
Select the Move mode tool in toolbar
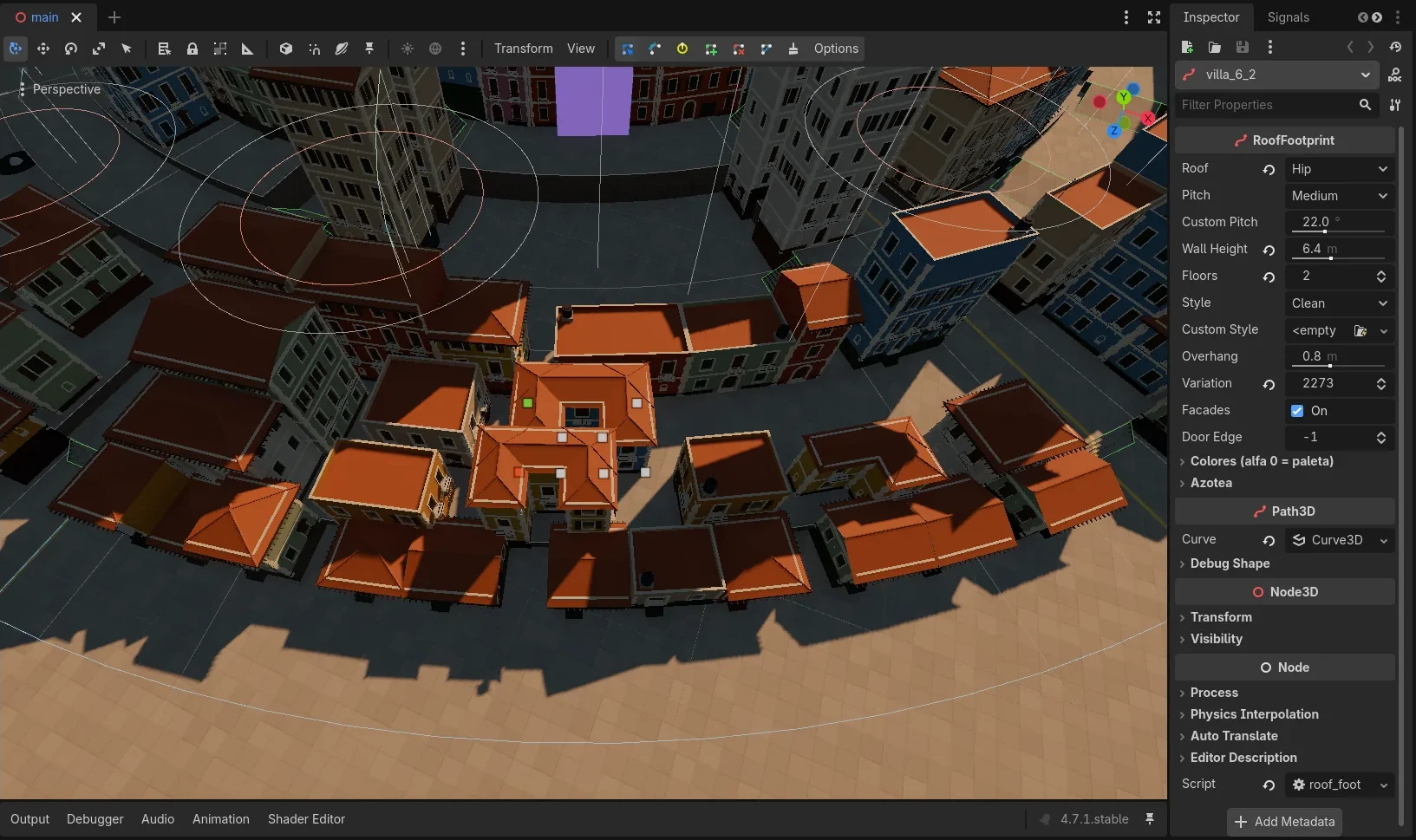[43, 49]
